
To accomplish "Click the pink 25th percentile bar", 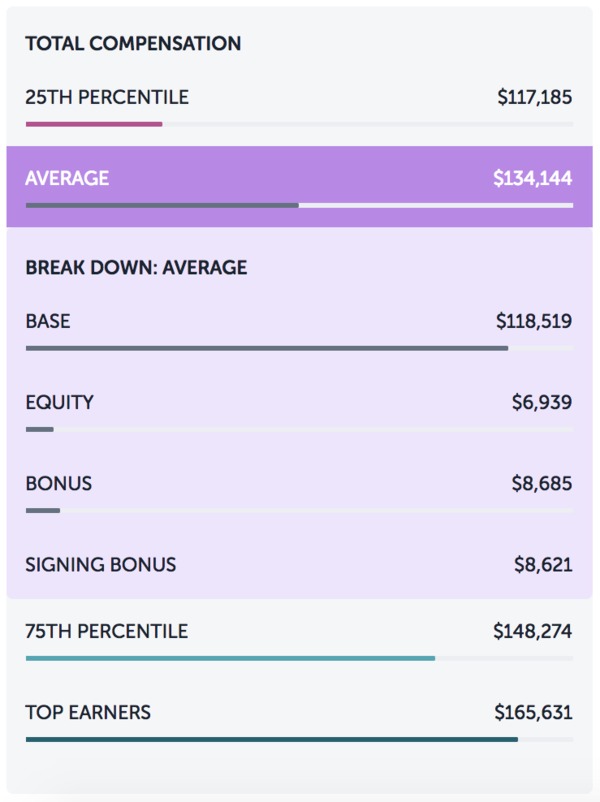I will (x=94, y=124).
